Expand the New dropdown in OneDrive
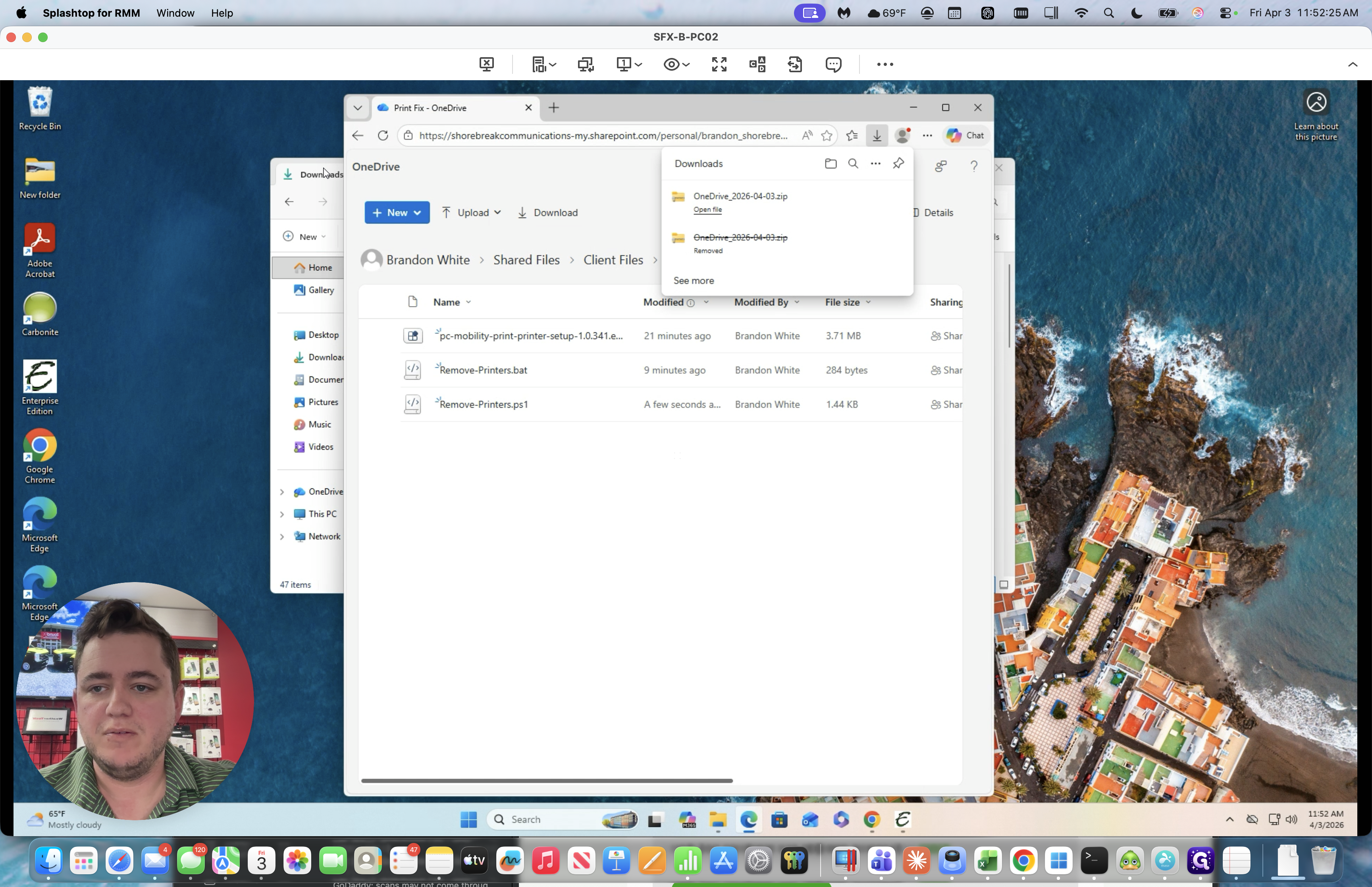 pyautogui.click(x=397, y=212)
